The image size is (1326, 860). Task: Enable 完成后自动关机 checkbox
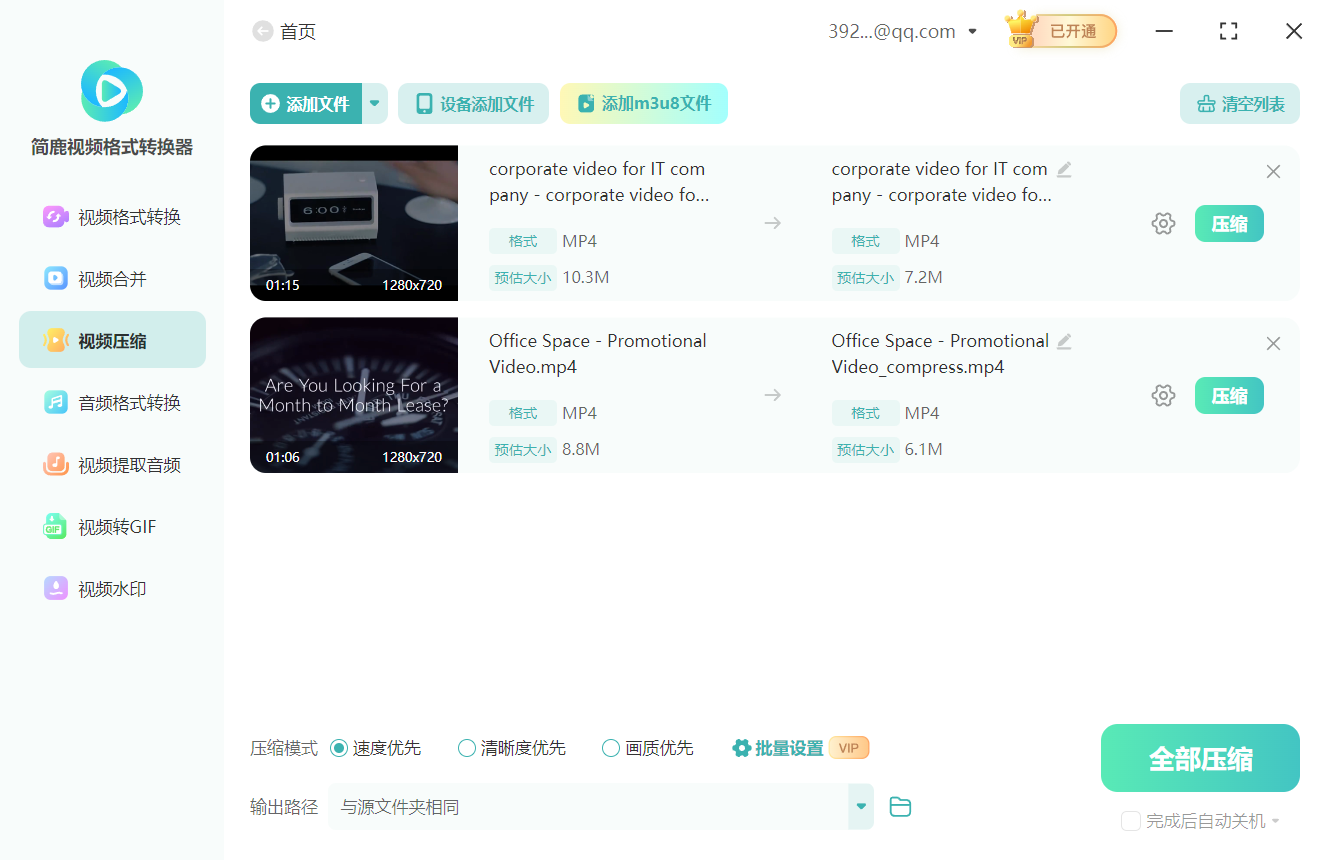(x=1131, y=821)
